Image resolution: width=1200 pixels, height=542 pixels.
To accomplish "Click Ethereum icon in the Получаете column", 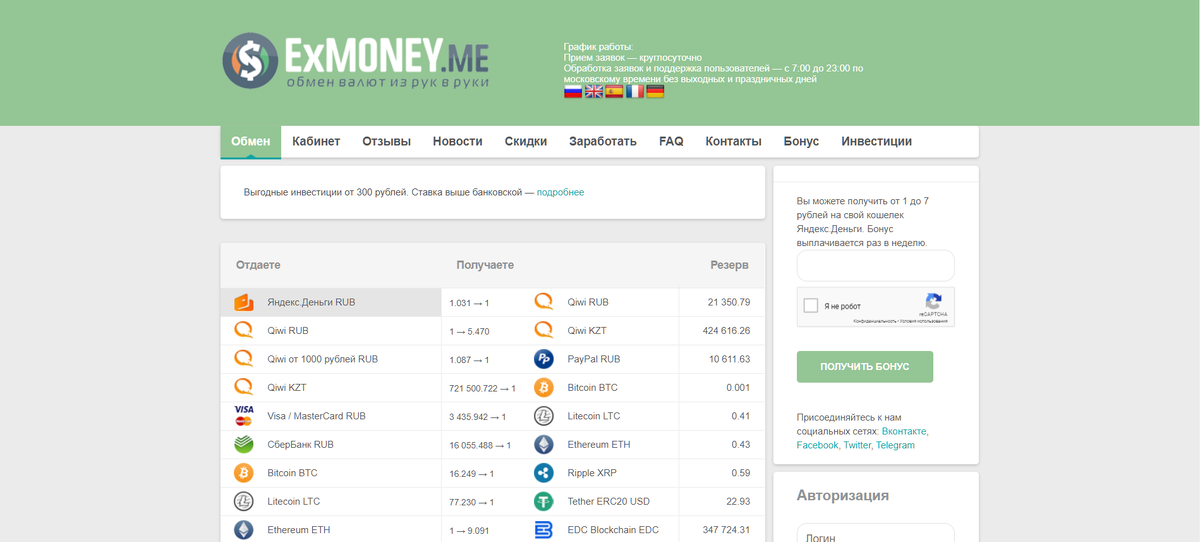I will pos(544,444).
